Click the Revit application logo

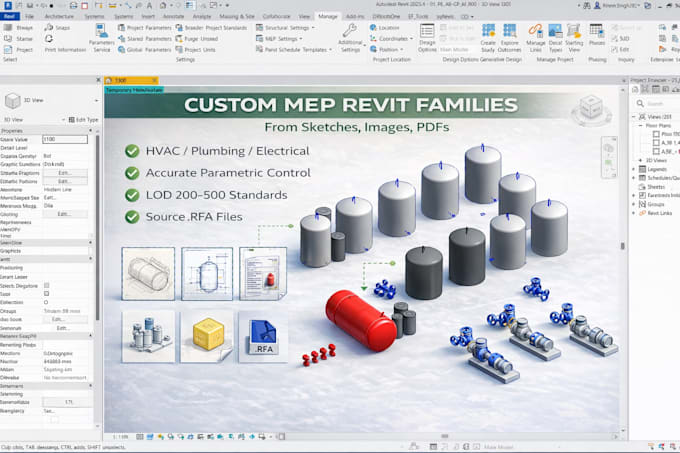[x=7, y=5]
